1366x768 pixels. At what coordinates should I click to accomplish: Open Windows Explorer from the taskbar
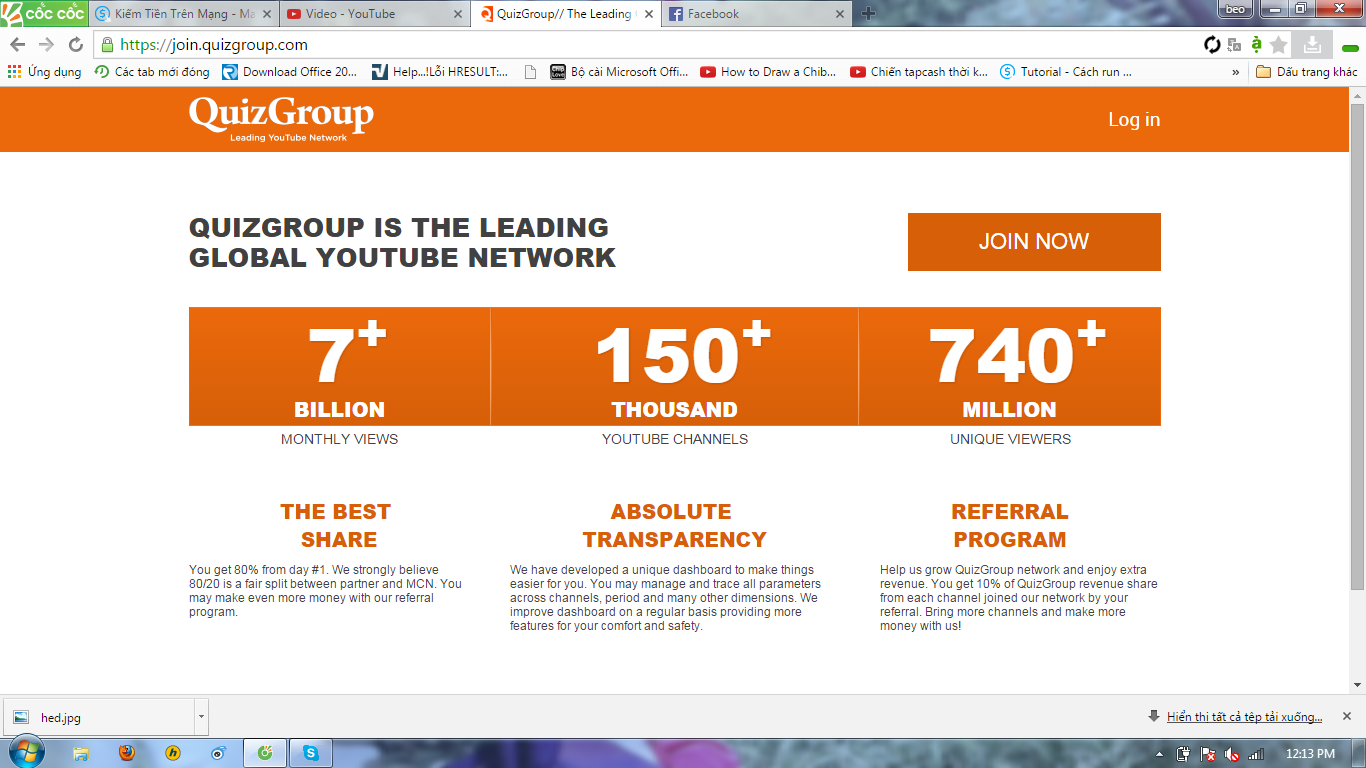[x=81, y=753]
